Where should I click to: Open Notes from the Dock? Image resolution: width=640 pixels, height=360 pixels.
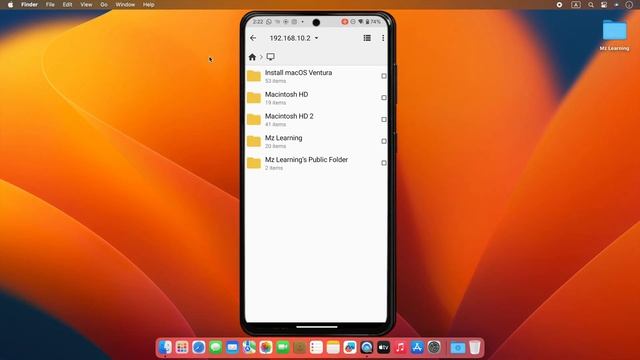pos(333,347)
